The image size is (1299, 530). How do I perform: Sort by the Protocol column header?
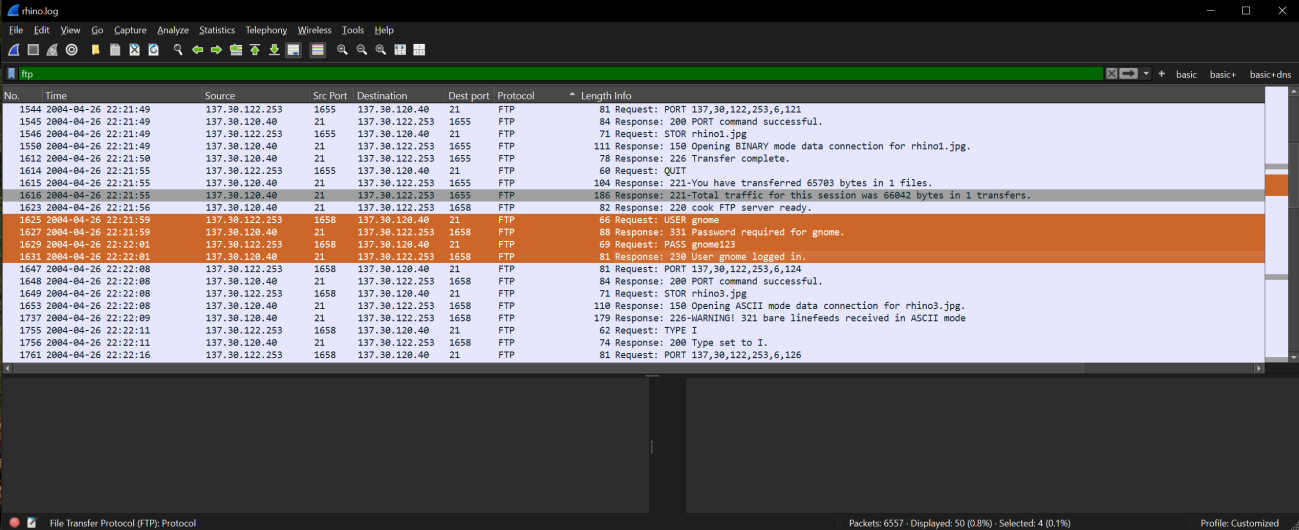pos(537,96)
